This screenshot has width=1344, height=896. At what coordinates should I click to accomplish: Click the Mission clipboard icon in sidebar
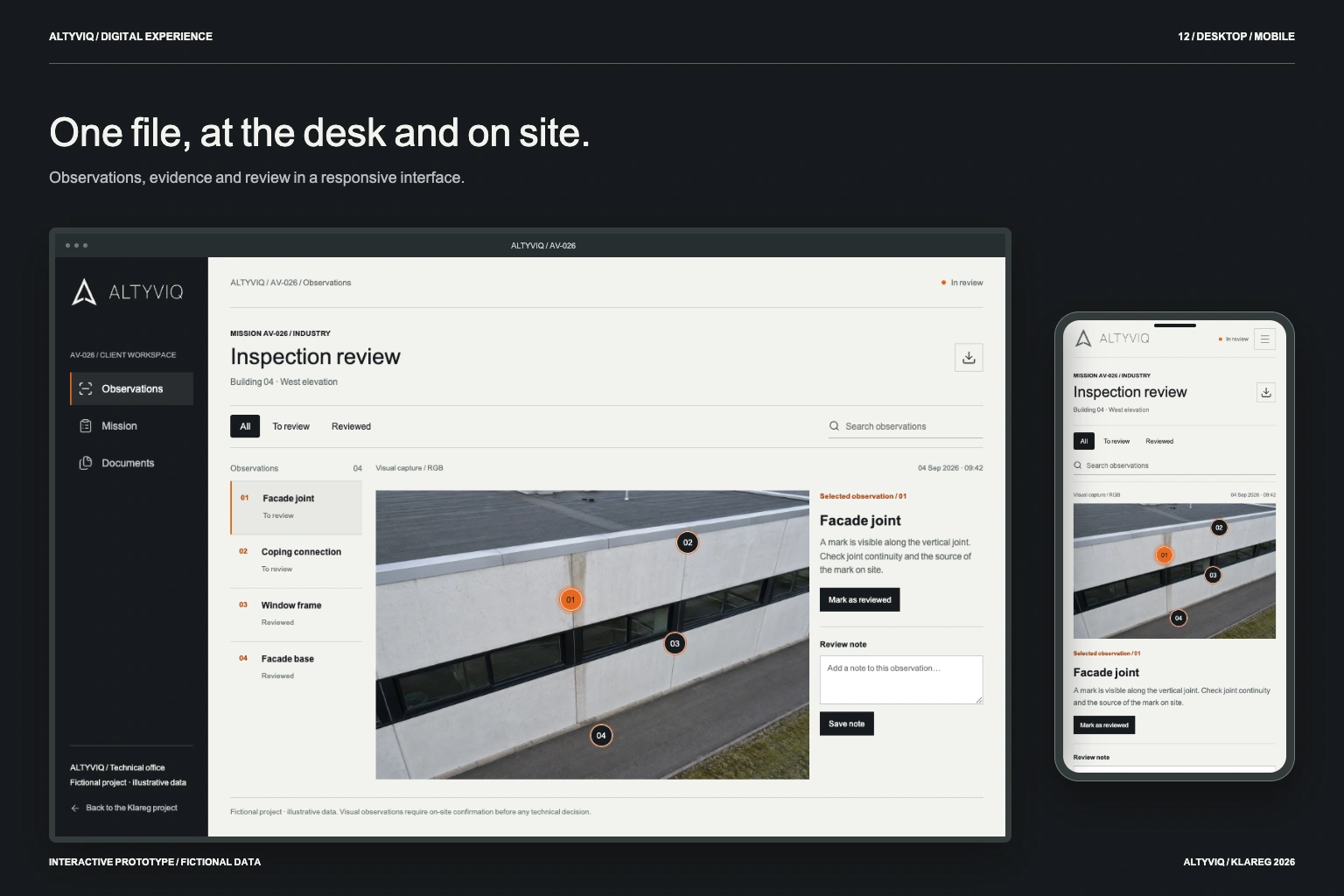[x=86, y=426]
